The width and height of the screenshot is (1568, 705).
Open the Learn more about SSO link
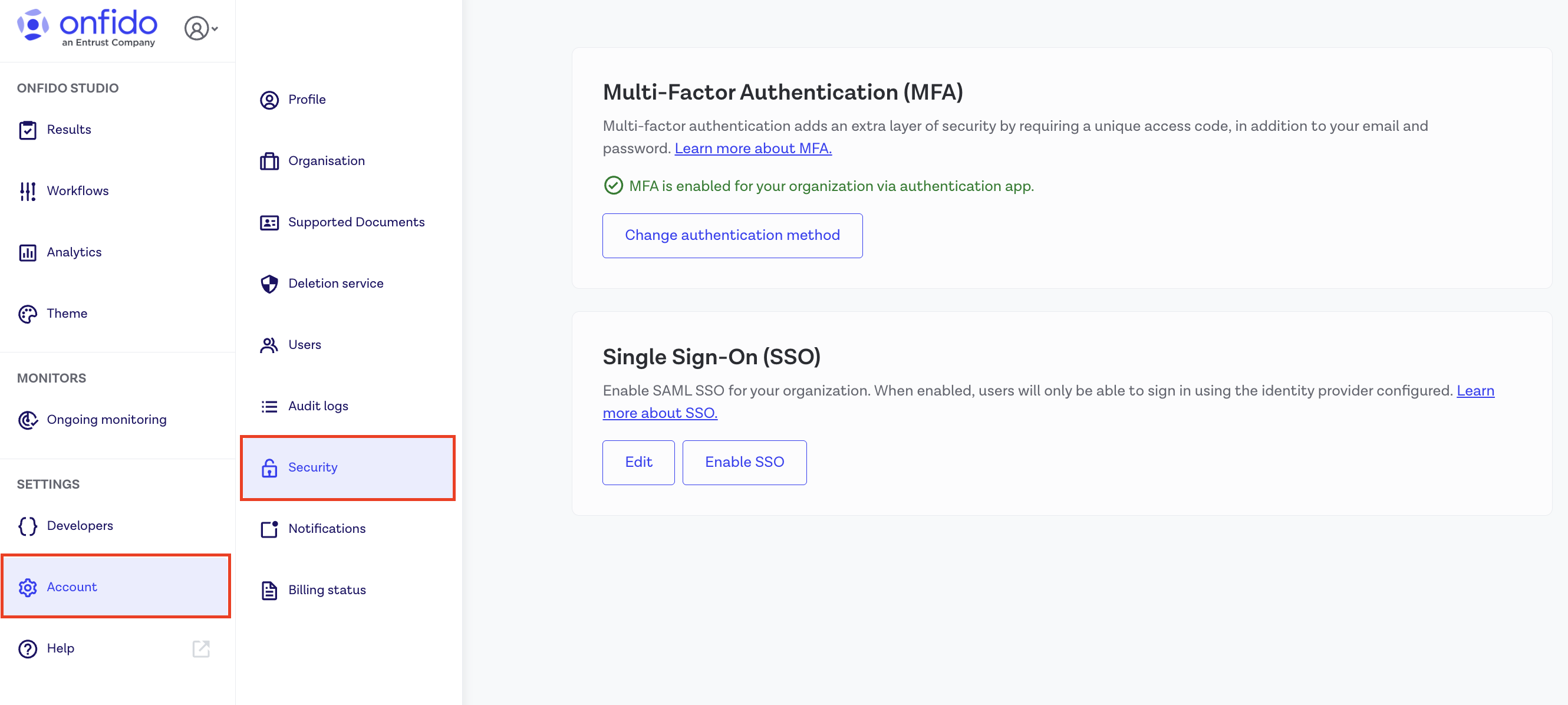coord(660,413)
